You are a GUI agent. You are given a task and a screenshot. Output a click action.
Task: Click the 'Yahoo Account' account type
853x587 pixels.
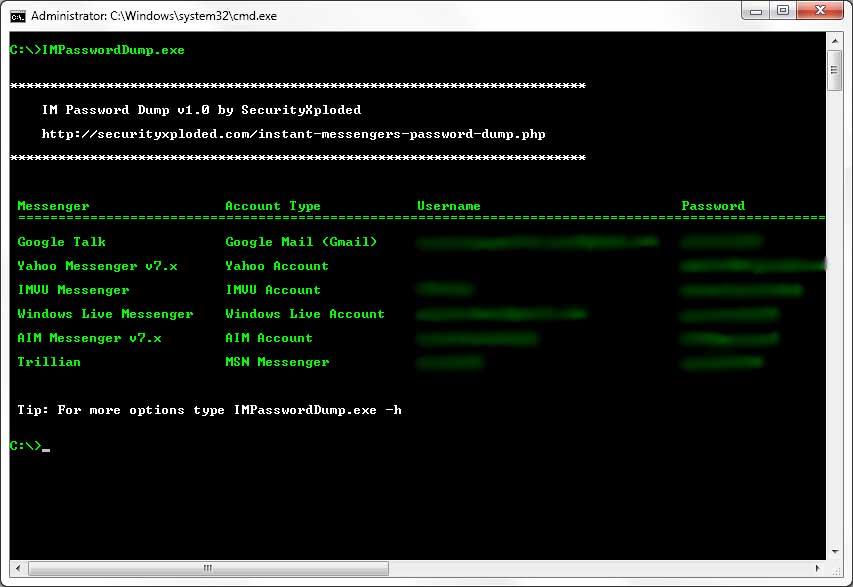tap(277, 266)
